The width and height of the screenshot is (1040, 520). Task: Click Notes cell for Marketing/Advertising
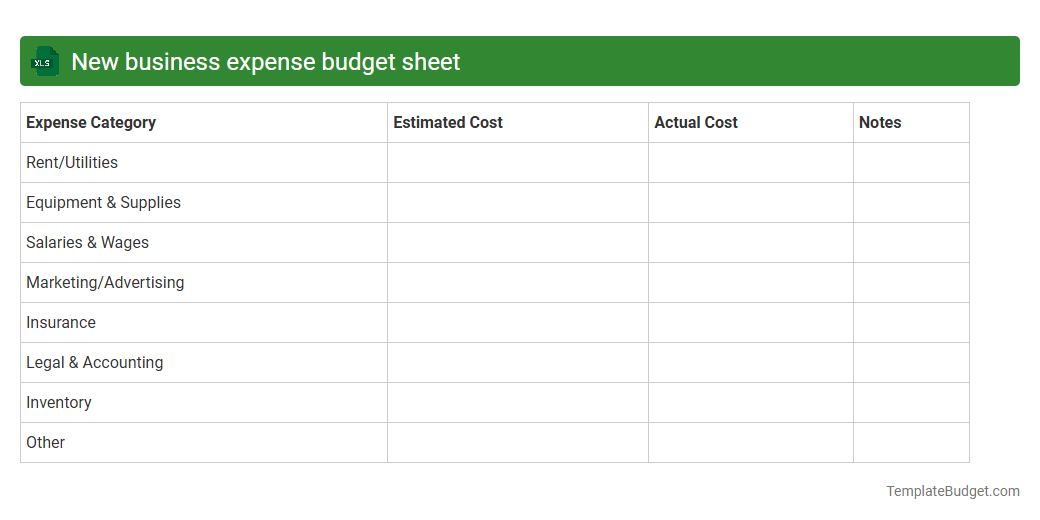point(911,283)
